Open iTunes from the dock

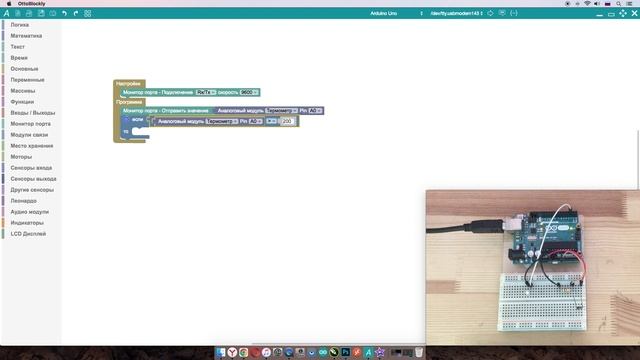click(x=266, y=353)
